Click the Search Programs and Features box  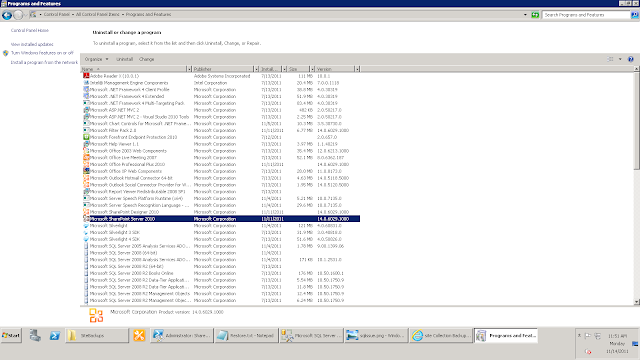[587, 15]
